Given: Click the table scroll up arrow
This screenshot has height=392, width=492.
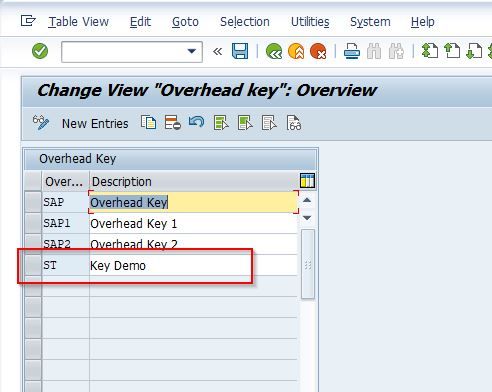Looking at the screenshot, I should point(307,200).
